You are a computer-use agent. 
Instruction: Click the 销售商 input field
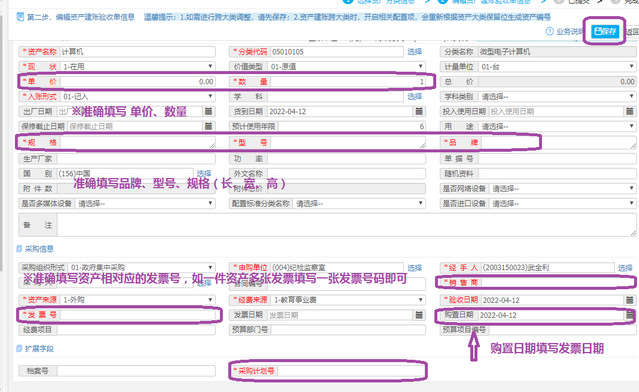pyautogui.click(x=558, y=283)
